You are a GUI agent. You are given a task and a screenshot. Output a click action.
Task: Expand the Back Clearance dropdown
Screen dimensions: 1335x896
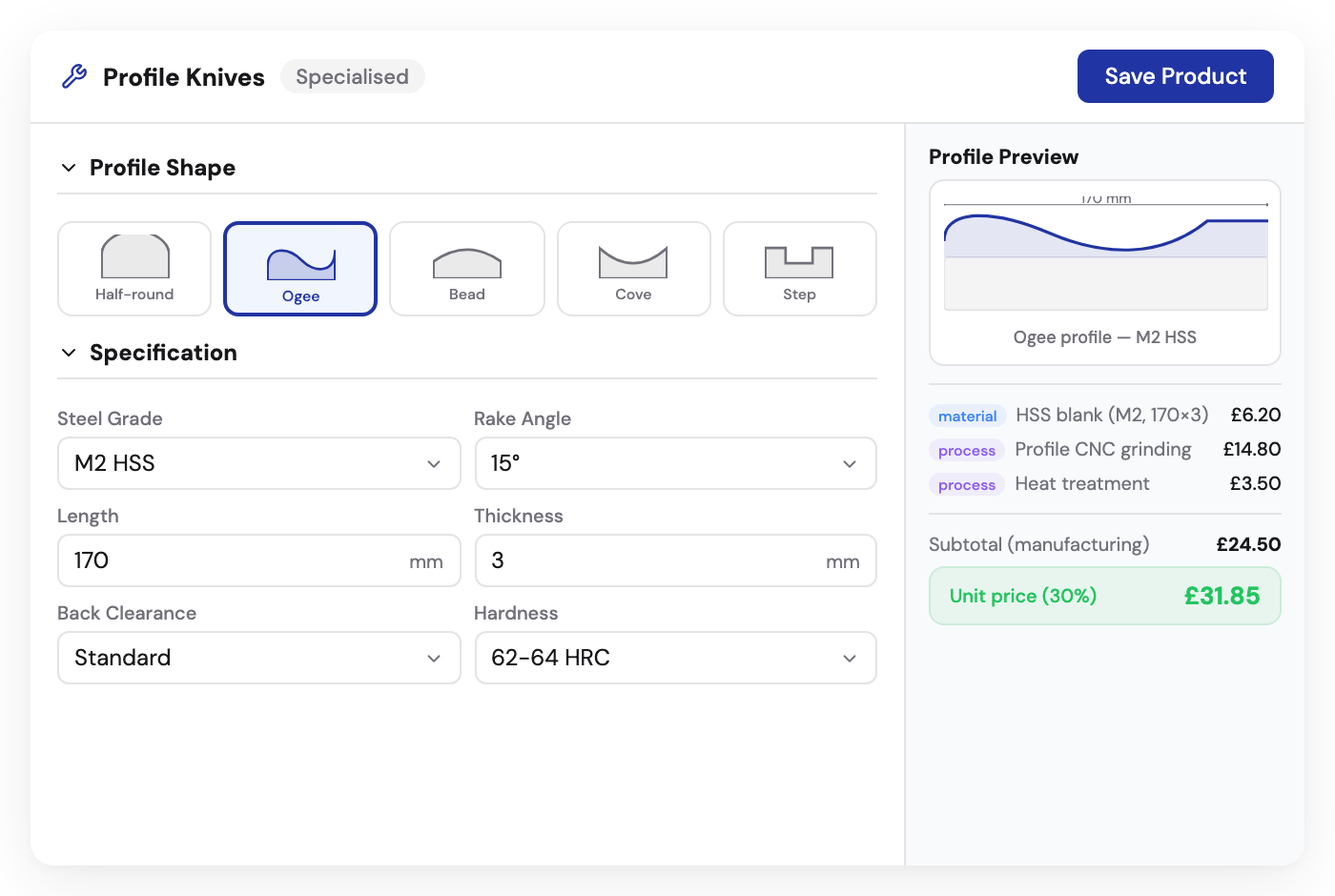click(258, 658)
